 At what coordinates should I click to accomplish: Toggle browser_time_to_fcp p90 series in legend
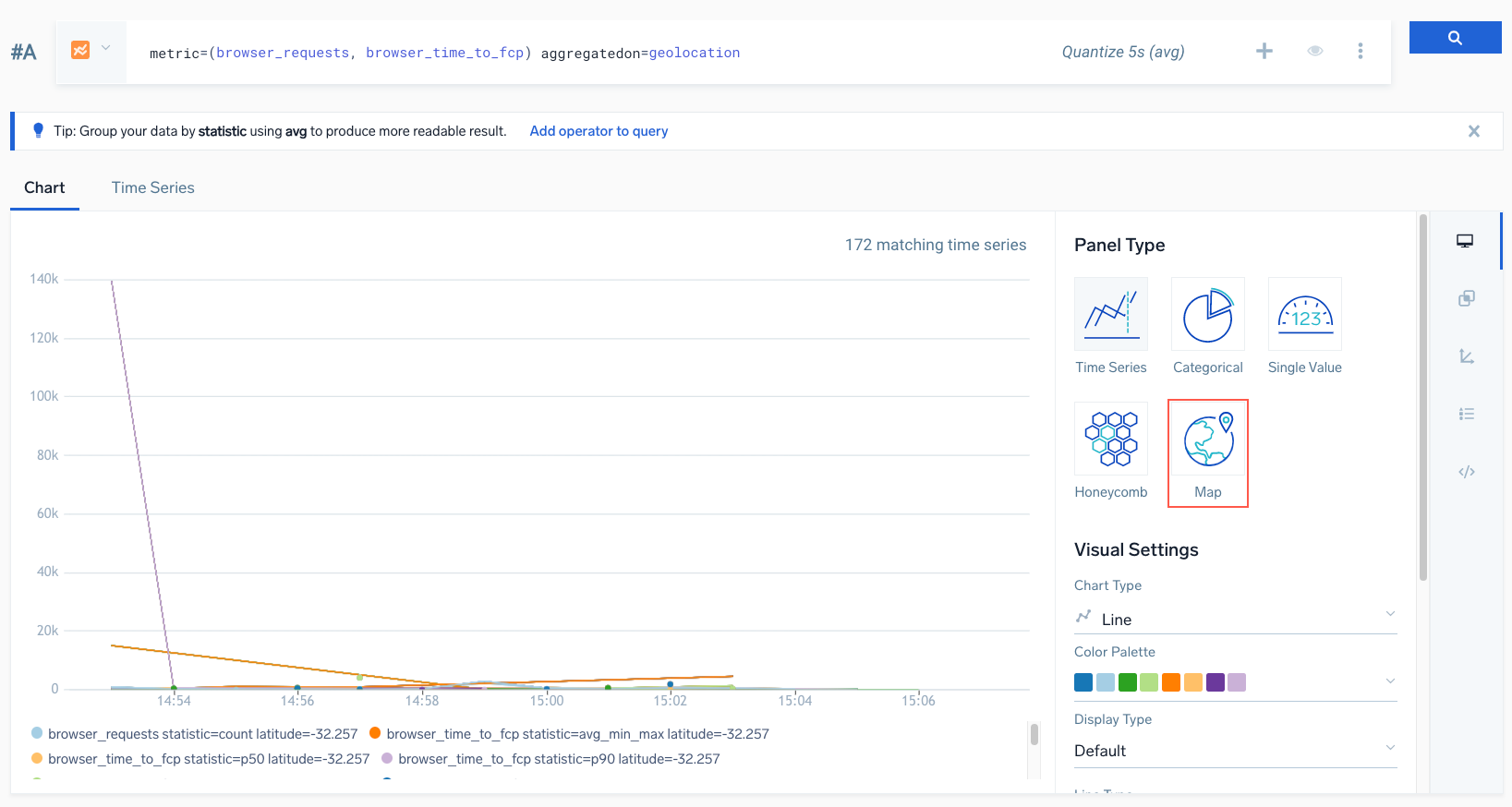tap(558, 759)
